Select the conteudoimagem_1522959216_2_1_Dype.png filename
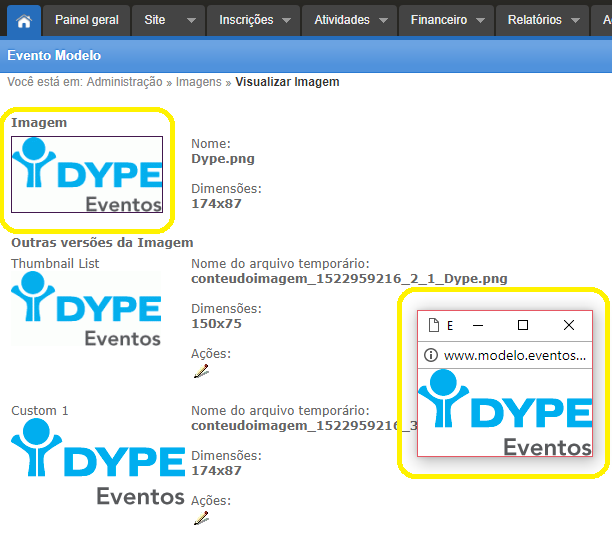The image size is (612, 549). [349, 279]
